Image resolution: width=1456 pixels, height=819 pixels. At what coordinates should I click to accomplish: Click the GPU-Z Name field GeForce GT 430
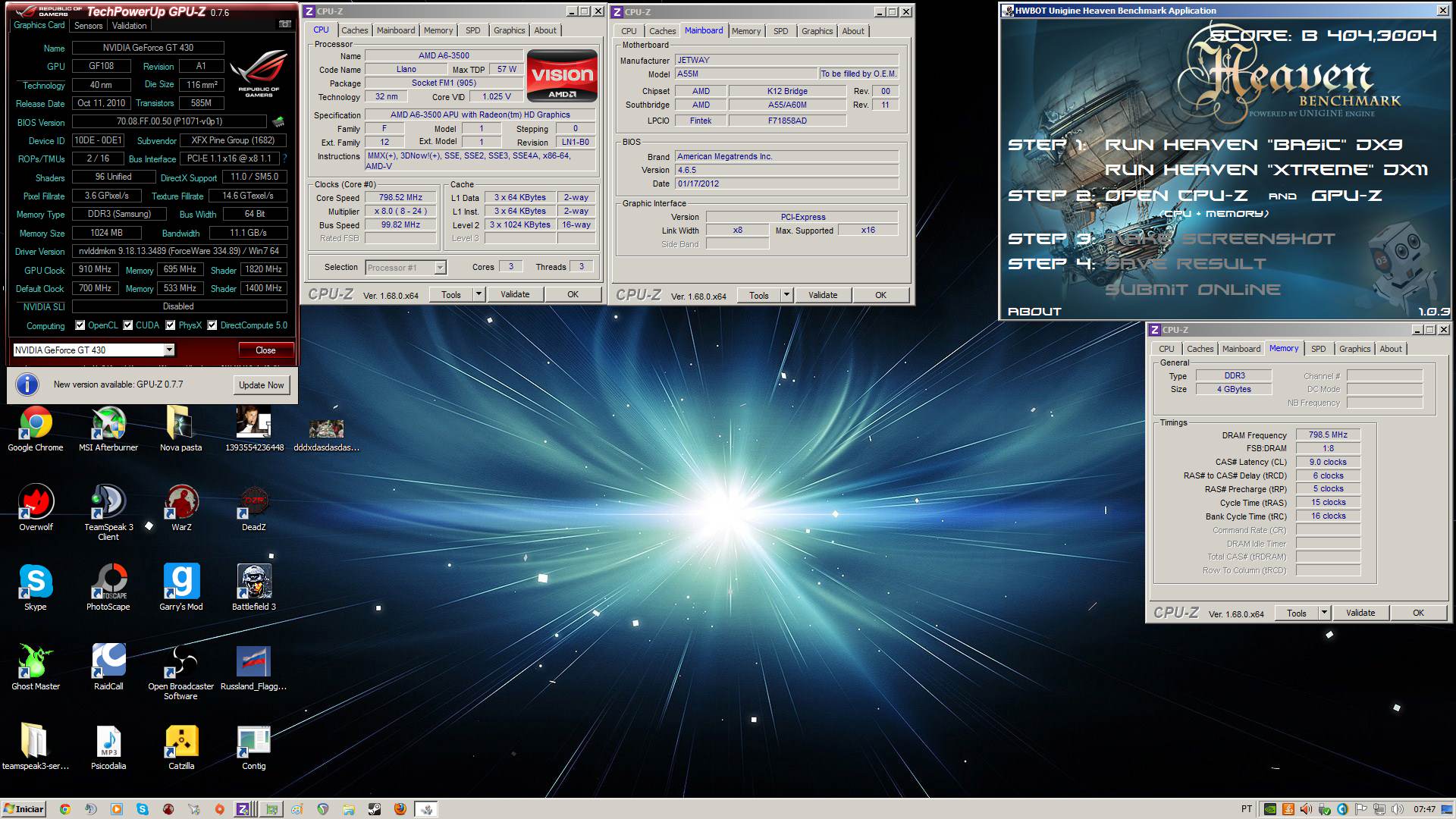pyautogui.click(x=148, y=48)
